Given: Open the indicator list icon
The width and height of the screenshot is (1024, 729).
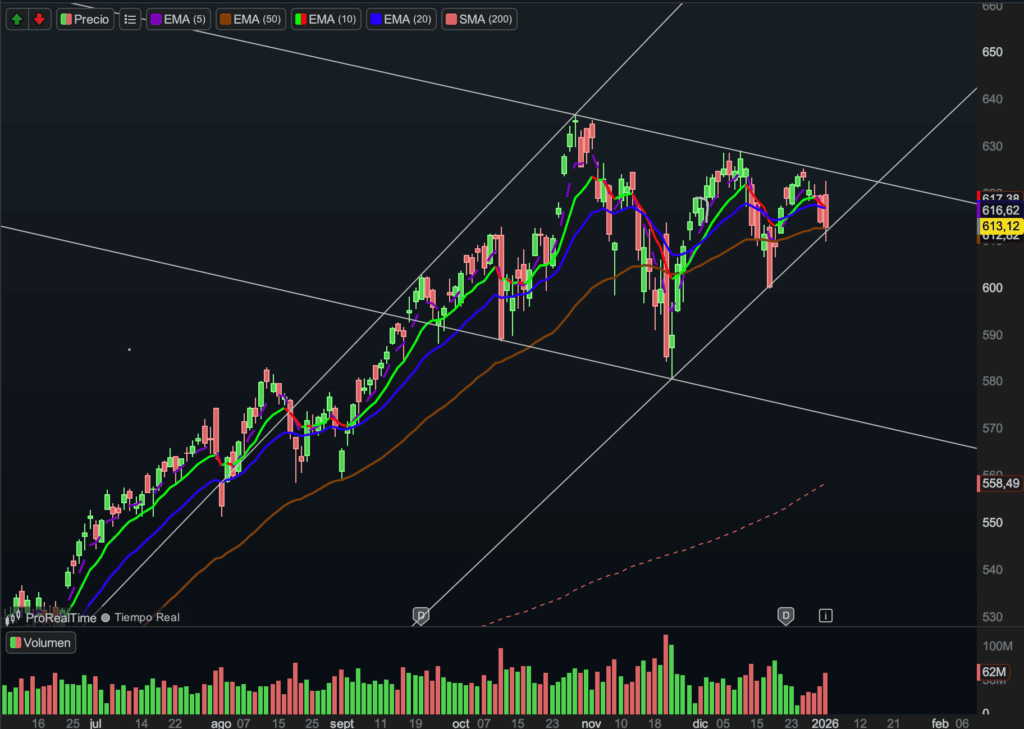Looking at the screenshot, I should click(x=130, y=19).
